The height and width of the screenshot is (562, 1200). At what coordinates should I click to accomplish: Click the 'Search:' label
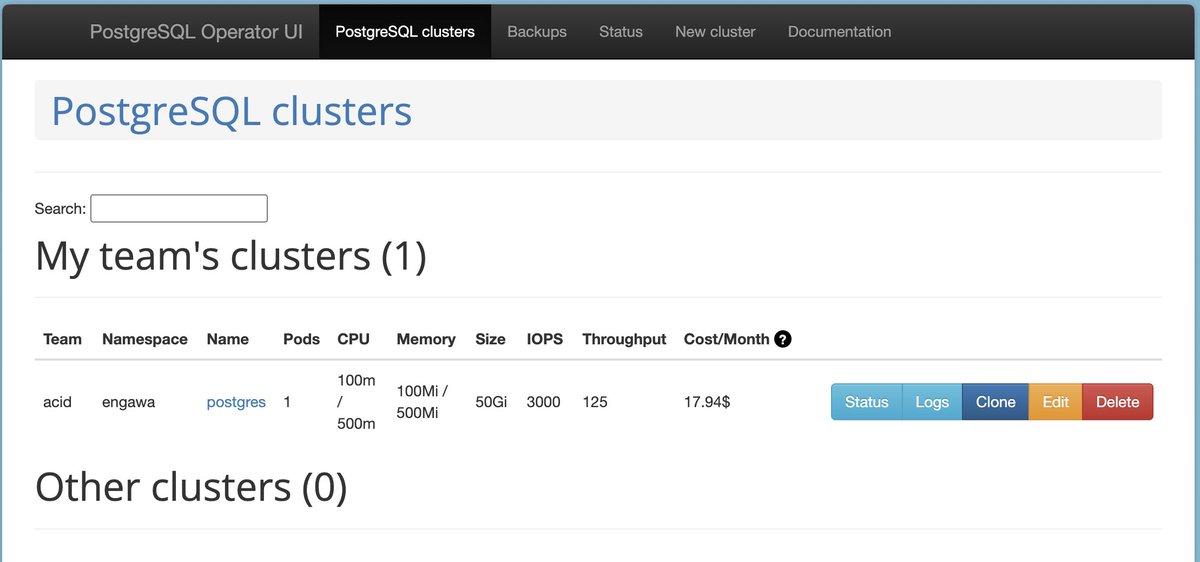pos(60,208)
